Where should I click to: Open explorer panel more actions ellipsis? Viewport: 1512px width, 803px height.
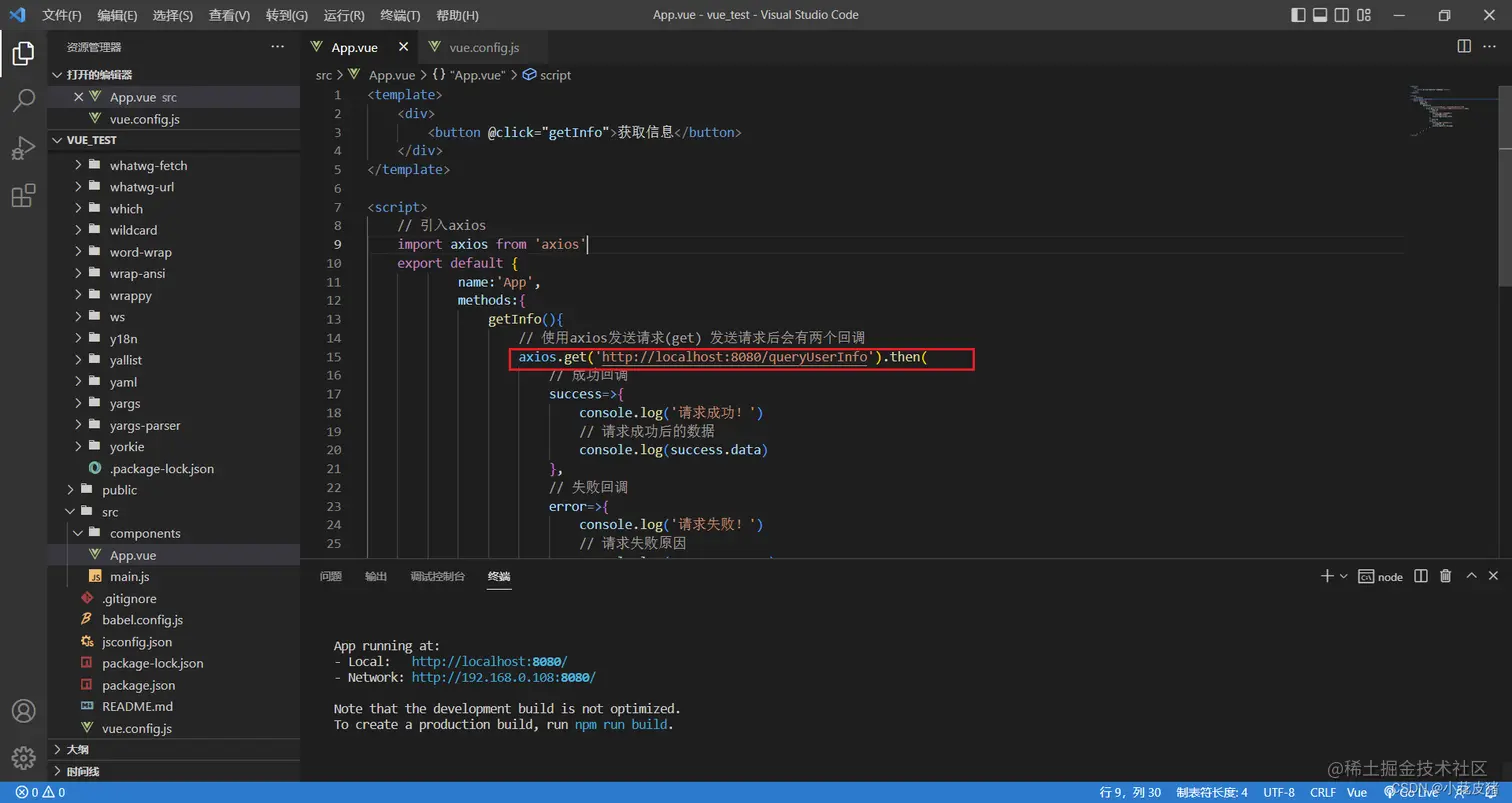pyautogui.click(x=278, y=47)
